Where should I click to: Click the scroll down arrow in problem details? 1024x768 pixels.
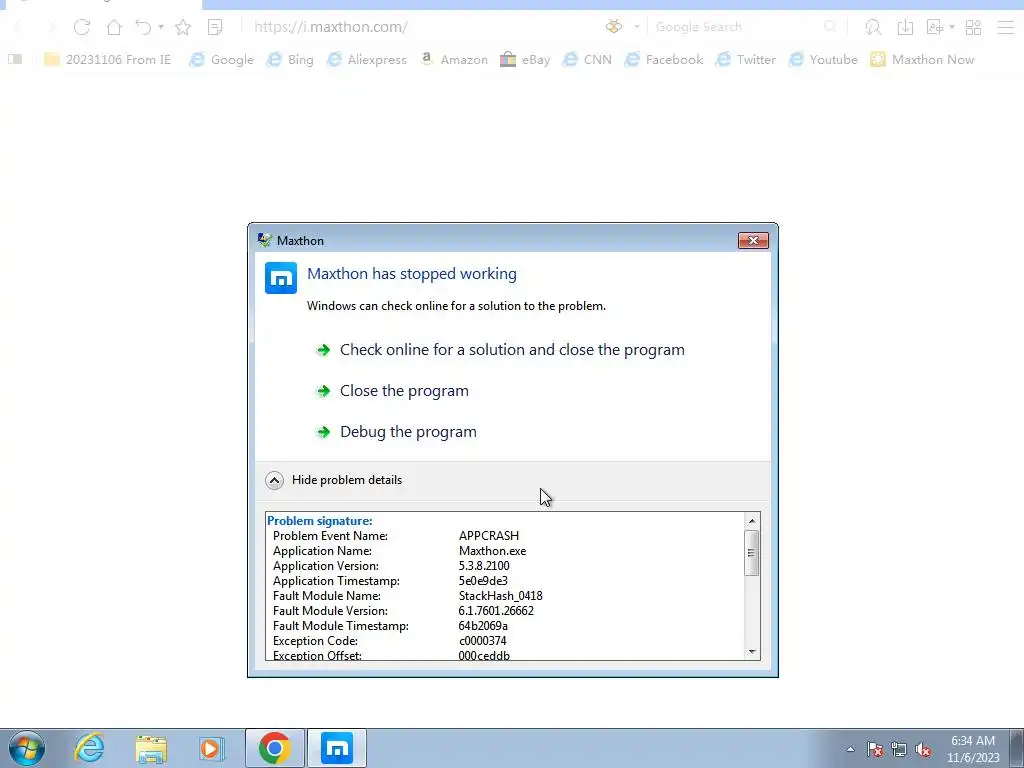click(x=752, y=652)
